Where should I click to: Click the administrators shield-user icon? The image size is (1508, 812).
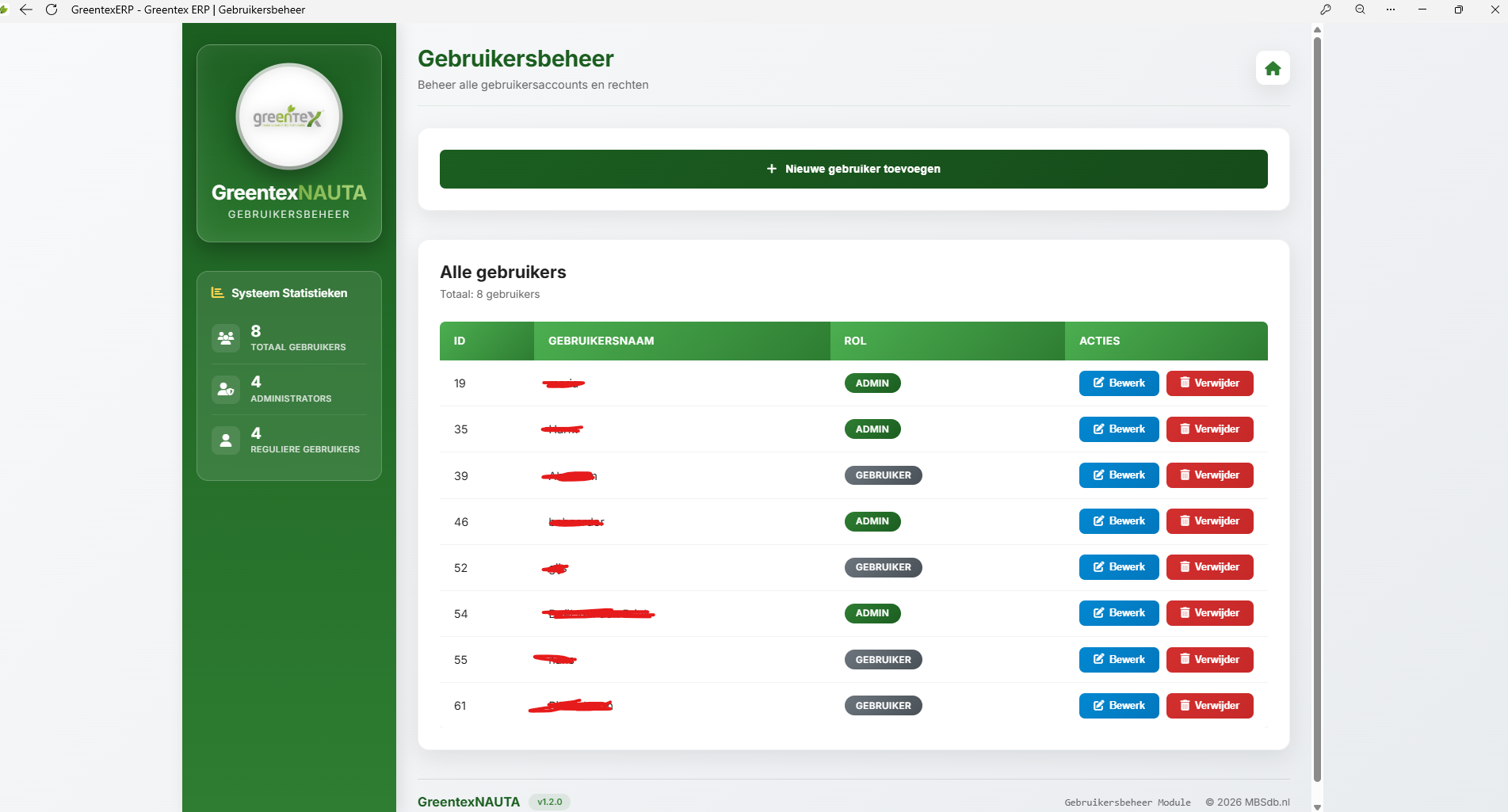tap(226, 389)
